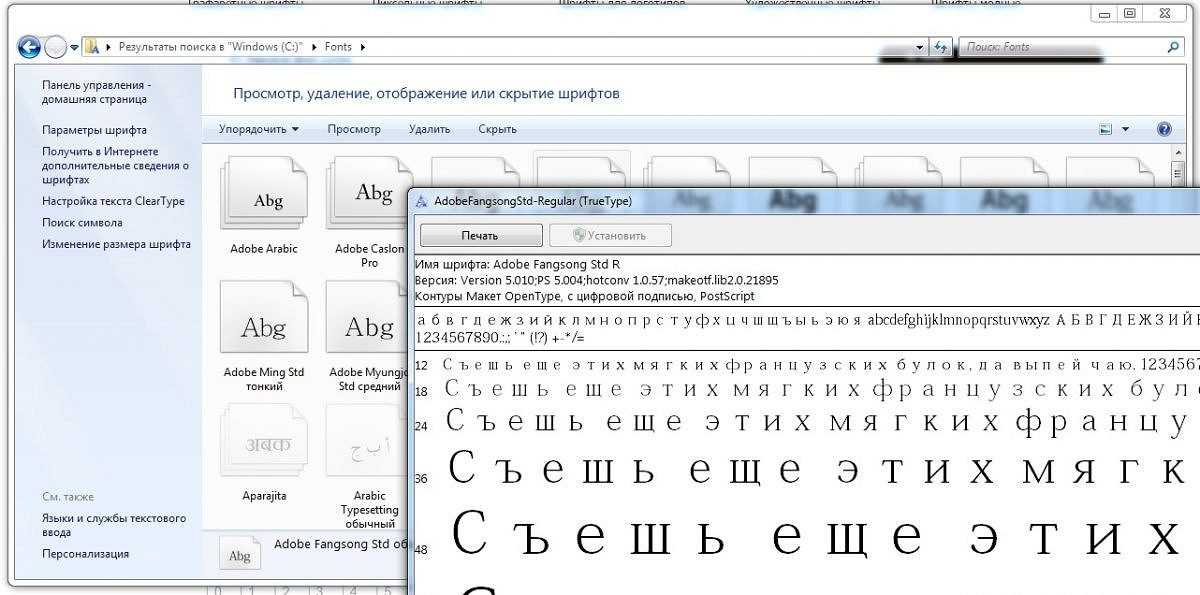The height and width of the screenshot is (595, 1200).
Task: Click the size 36 sample row label
Action: click(421, 479)
